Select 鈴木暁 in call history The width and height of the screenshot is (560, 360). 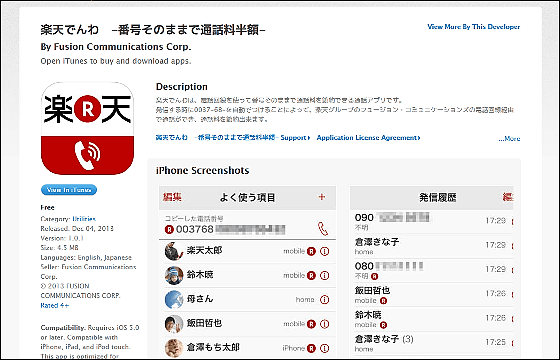[x=431, y=319]
